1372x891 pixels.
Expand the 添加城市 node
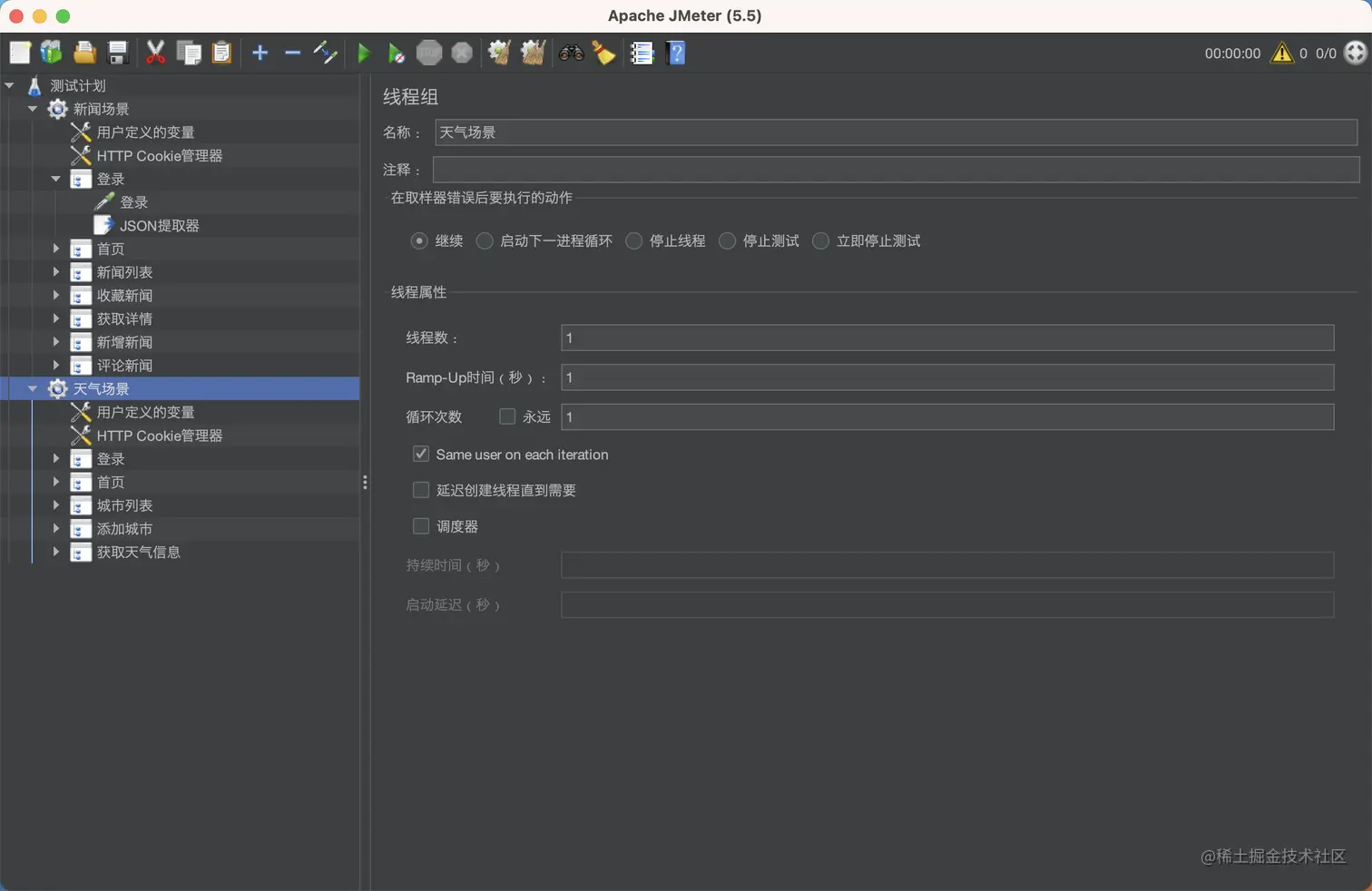click(56, 528)
